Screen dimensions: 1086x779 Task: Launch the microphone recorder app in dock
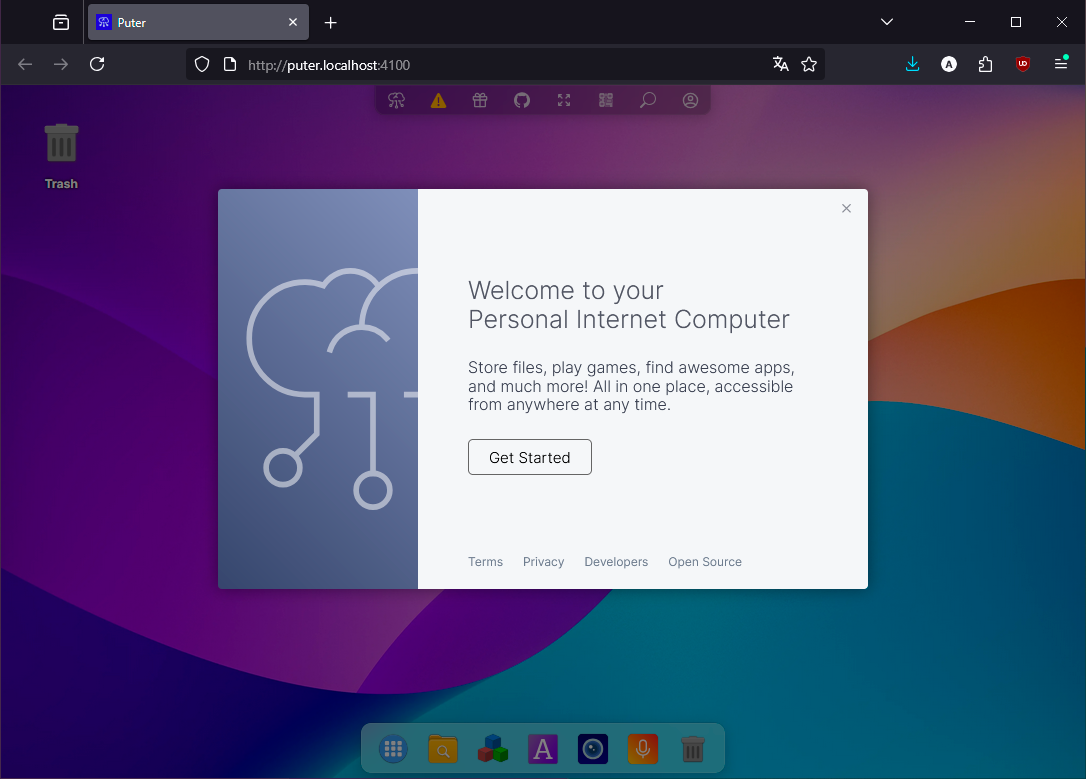tap(643, 749)
